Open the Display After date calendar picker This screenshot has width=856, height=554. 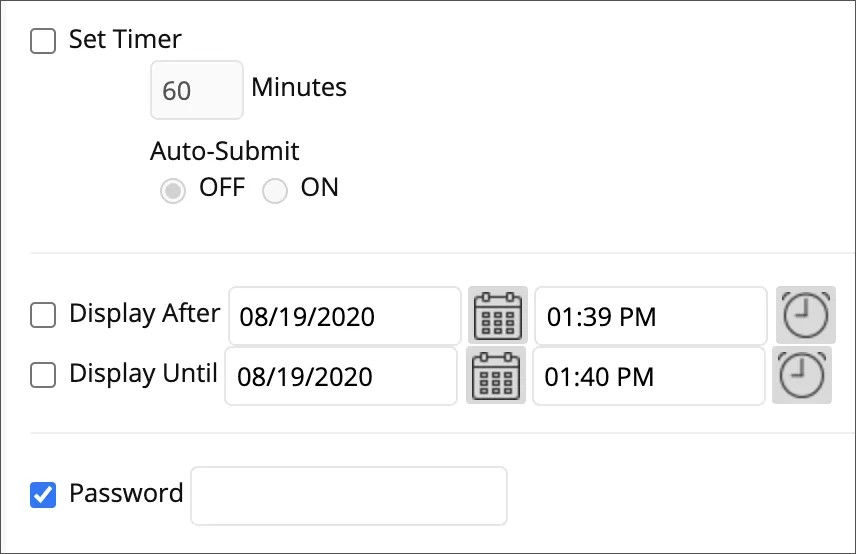[497, 315]
